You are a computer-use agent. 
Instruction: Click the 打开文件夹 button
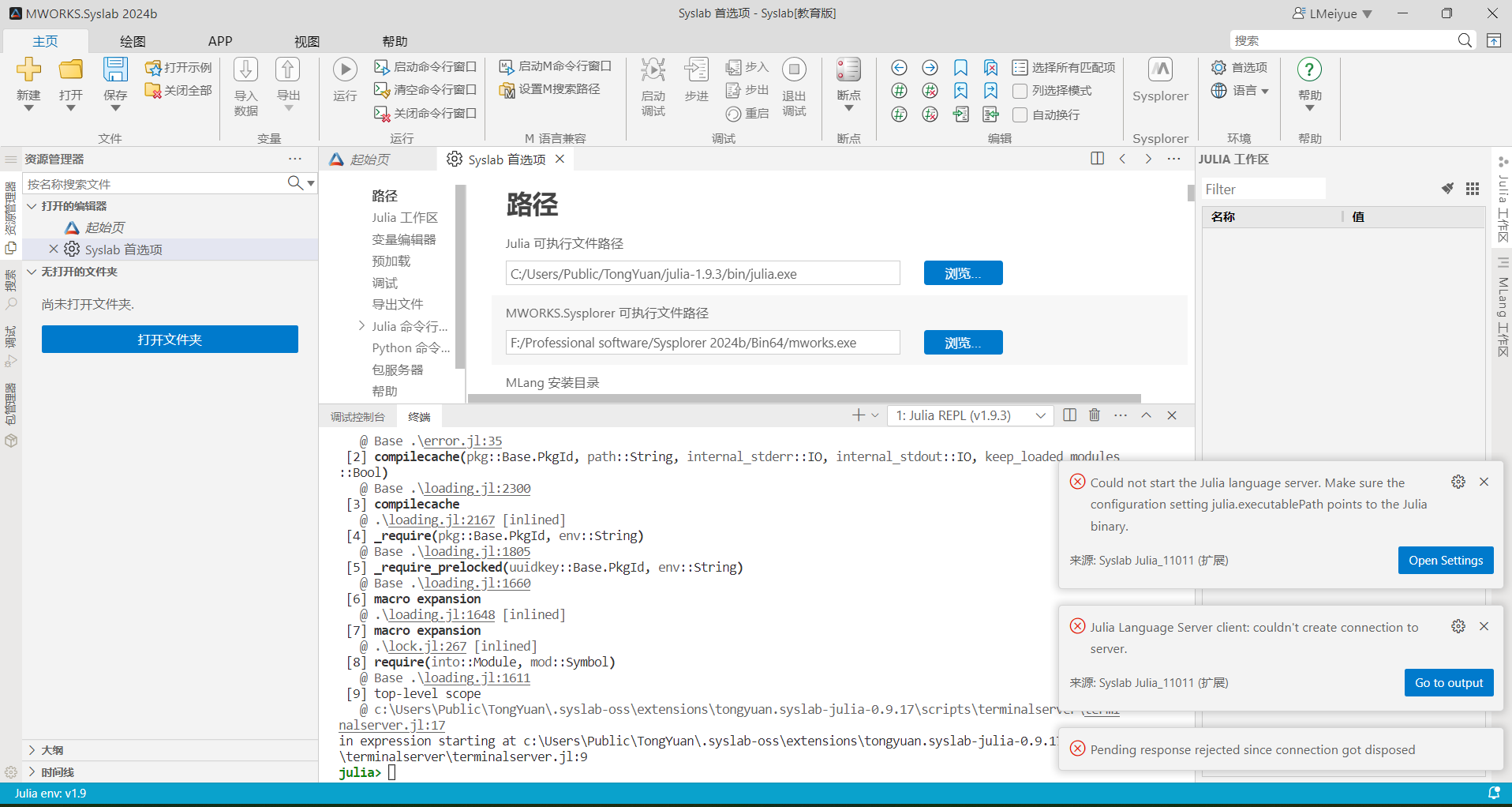[x=170, y=340]
